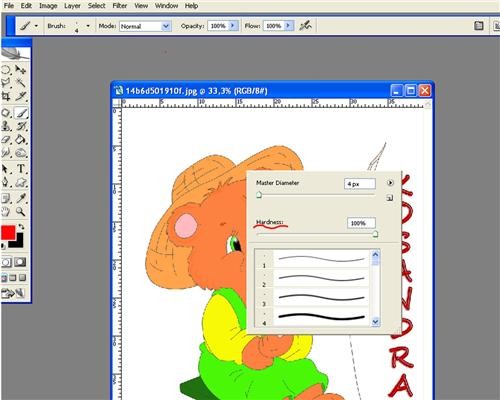Select the Elliptical Marquee tool

click(x=6, y=70)
